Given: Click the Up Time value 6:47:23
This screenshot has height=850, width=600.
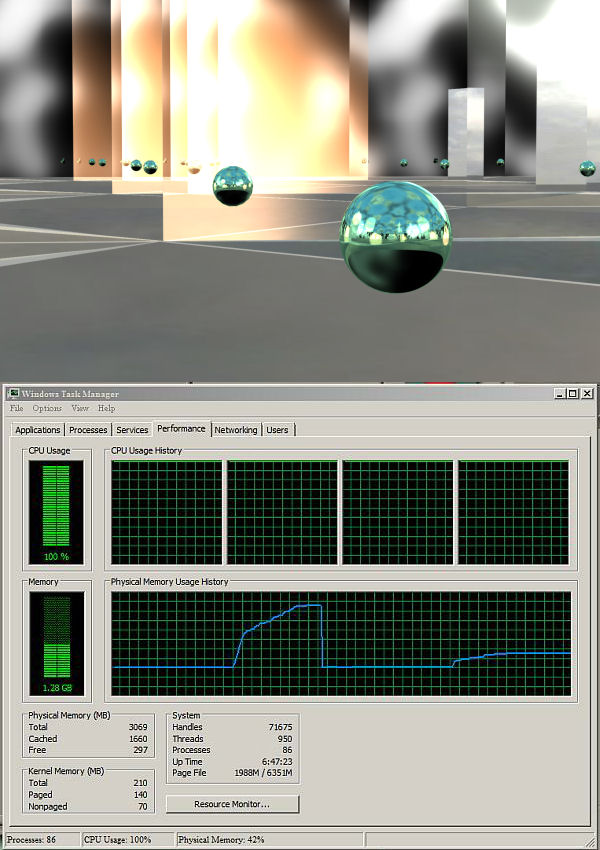Looking at the screenshot, I should pos(277,762).
